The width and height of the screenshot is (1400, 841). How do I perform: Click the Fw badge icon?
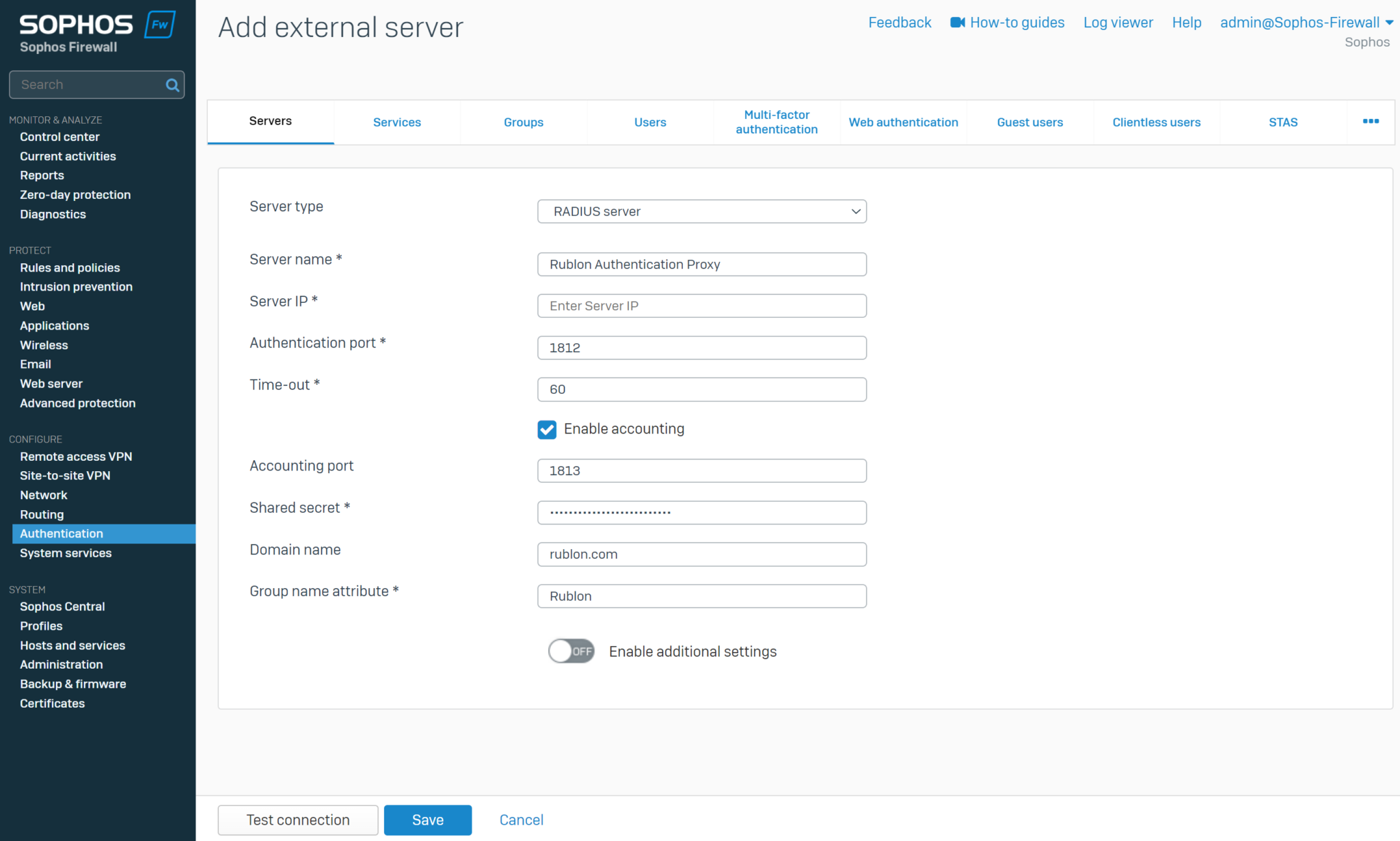tap(160, 24)
